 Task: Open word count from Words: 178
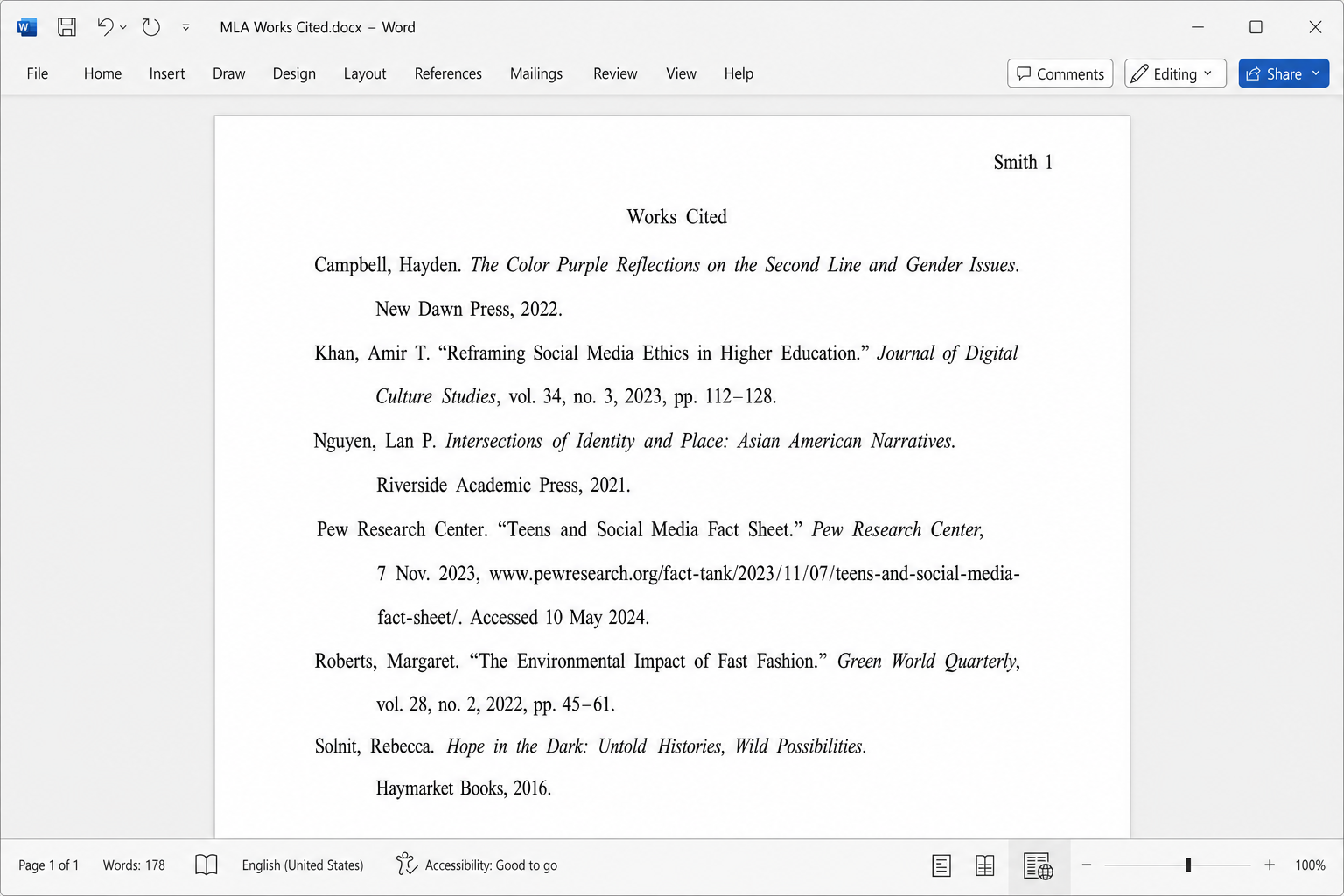click(134, 865)
